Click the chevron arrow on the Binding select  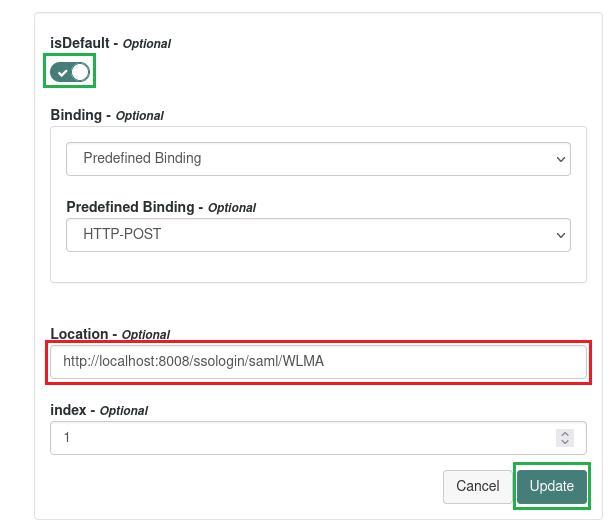click(x=561, y=159)
